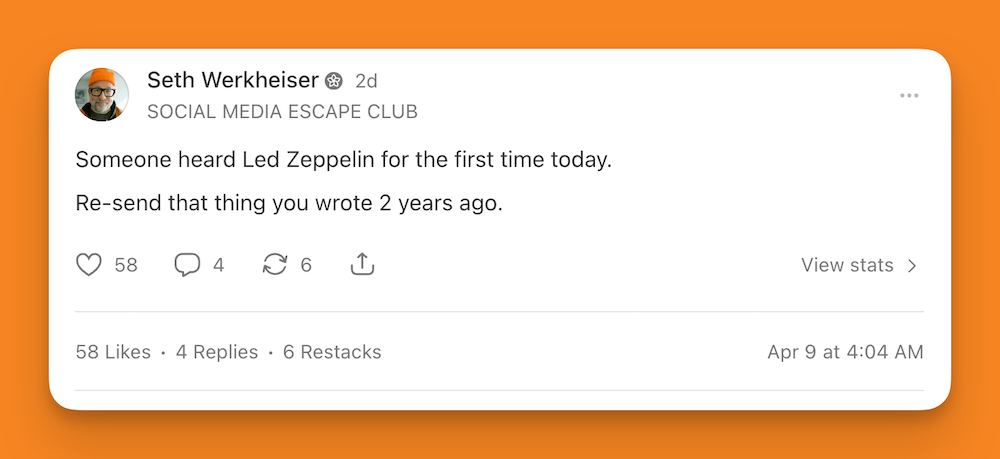The width and height of the screenshot is (1000, 459).
Task: Click the 58 count beside the heart
Action: [x=126, y=265]
